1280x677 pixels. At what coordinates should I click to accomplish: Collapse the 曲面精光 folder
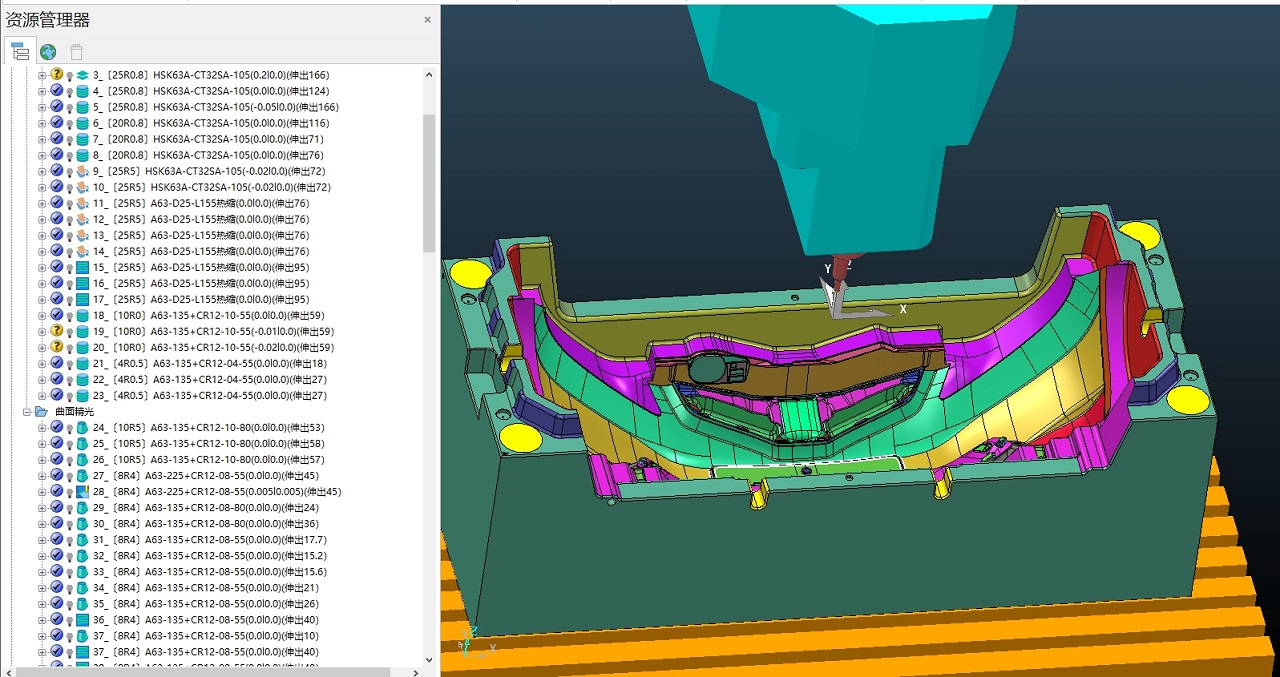(x=28, y=411)
